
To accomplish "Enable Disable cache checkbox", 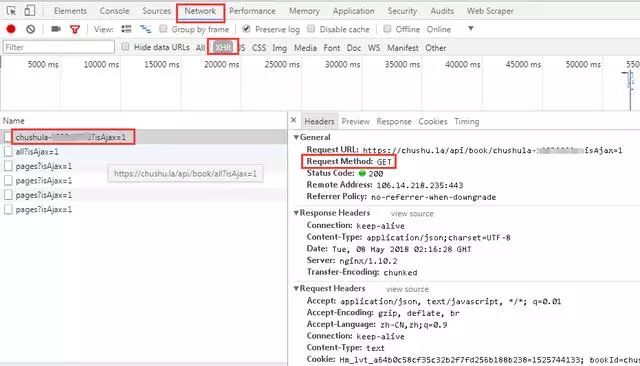I will pyautogui.click(x=311, y=29).
